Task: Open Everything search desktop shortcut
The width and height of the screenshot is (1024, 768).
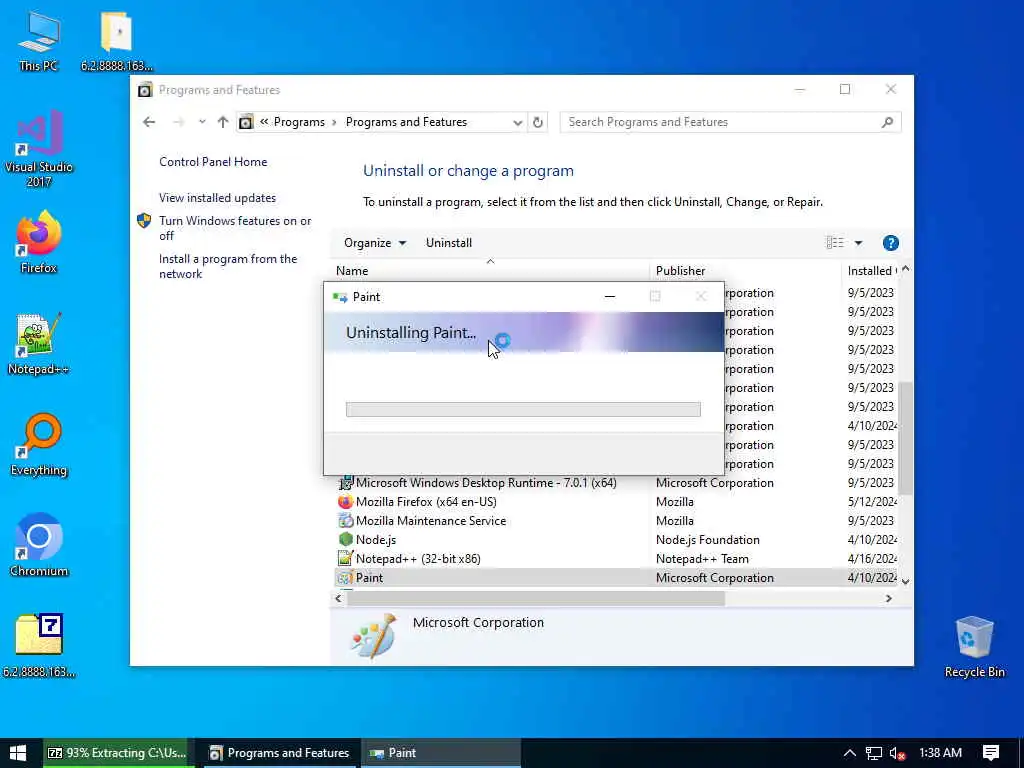Action: point(39,444)
